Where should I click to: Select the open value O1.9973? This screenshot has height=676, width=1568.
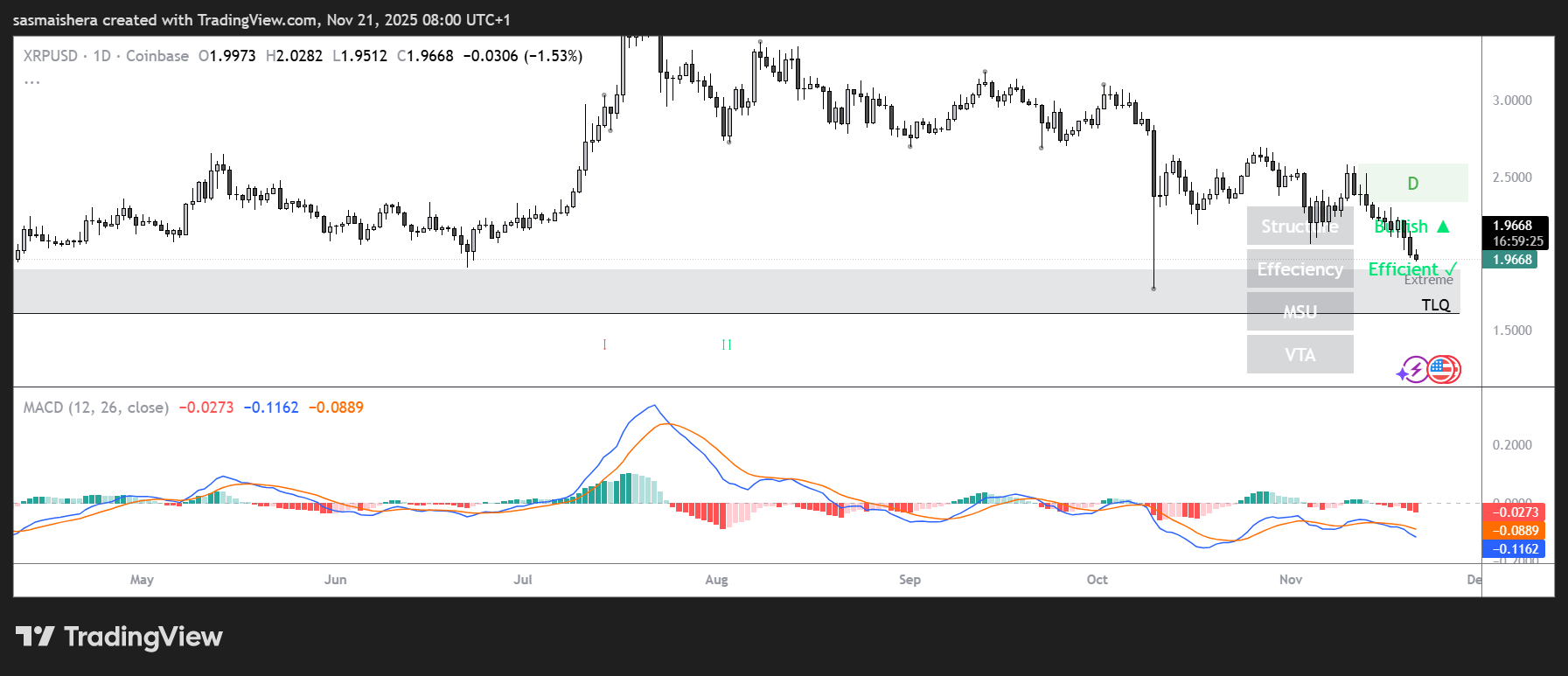[227, 56]
